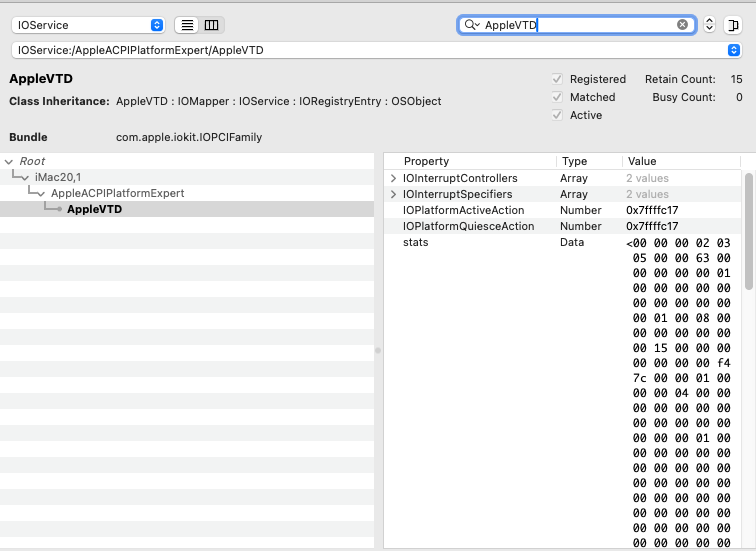
Task: Switch to list (outline) view mode
Action: (x=187, y=25)
